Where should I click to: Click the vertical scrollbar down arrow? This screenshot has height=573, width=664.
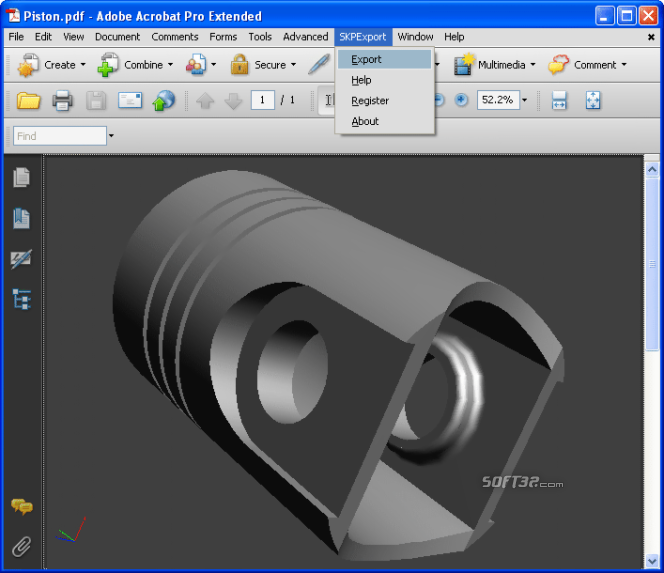tap(652, 561)
